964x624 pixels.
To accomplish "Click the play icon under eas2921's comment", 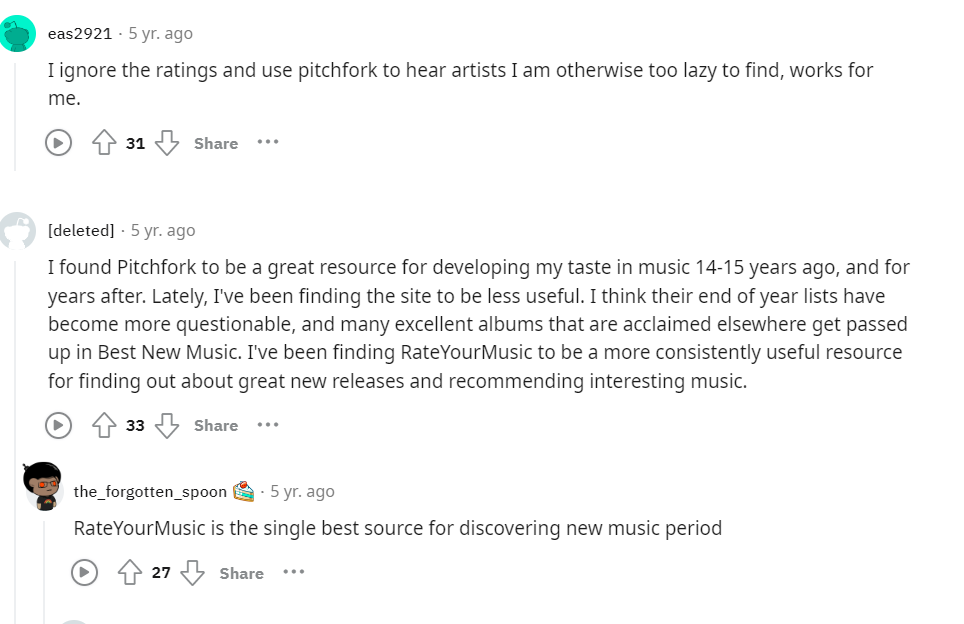I will (59, 143).
